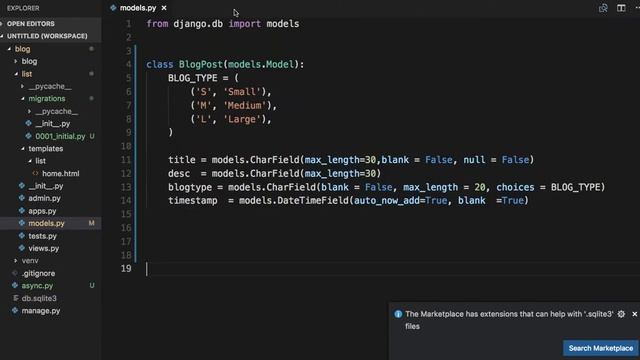This screenshot has height=360, width=640.
Task: Click Python icon on models.py tab
Action: (113, 8)
